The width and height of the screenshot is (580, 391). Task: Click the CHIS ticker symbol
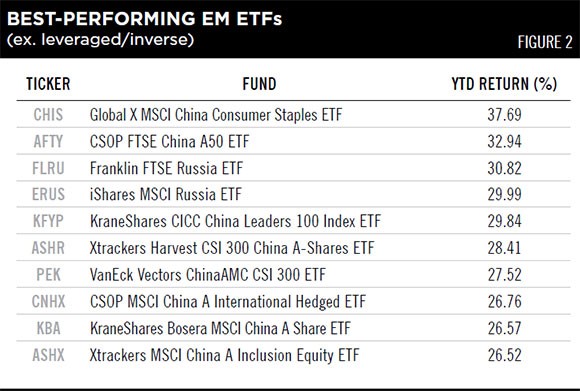48,115
